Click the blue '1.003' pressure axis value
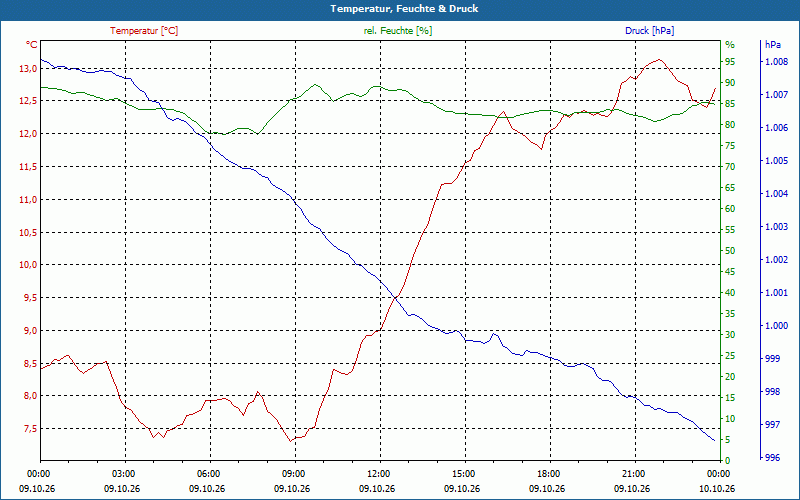800x500 pixels. (777, 227)
